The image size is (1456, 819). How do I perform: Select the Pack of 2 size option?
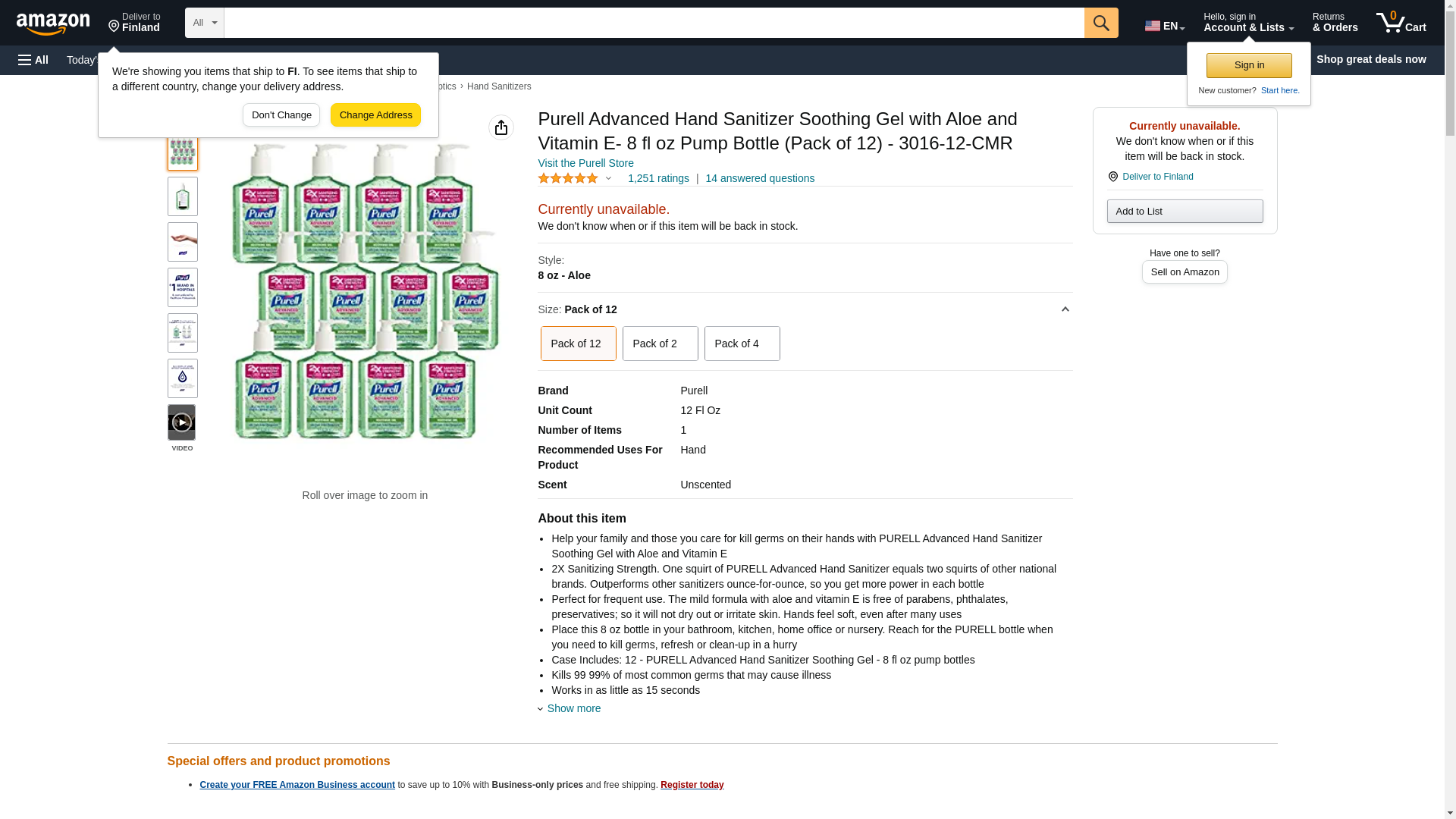click(x=660, y=344)
